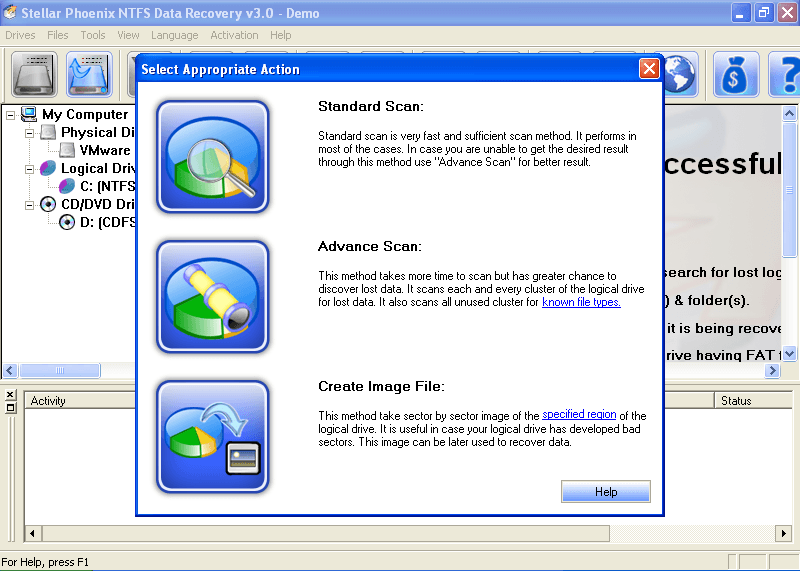Click right arrow of info pane horizontal scrollbar
The height and width of the screenshot is (571, 800).
(x=772, y=370)
